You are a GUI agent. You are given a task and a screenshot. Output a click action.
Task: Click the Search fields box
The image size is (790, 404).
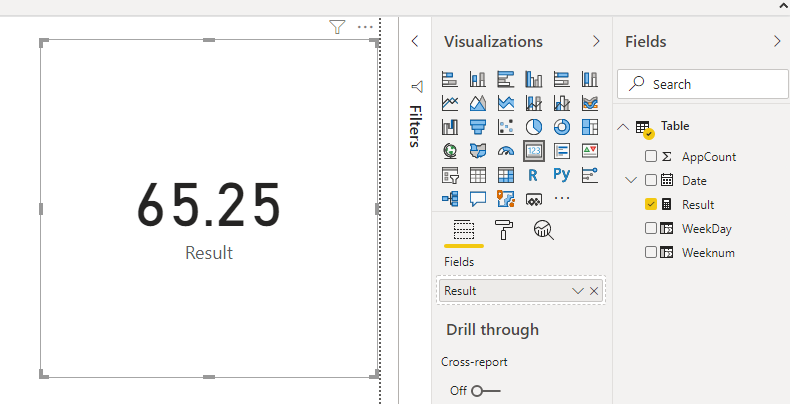tap(702, 84)
